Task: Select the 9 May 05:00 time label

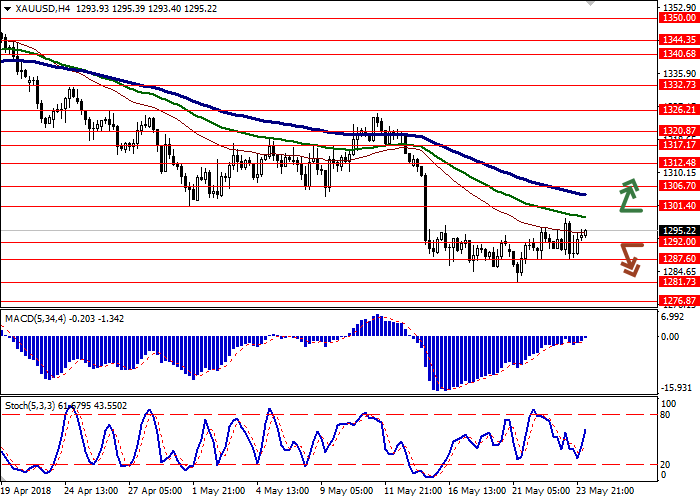Action: [x=345, y=491]
